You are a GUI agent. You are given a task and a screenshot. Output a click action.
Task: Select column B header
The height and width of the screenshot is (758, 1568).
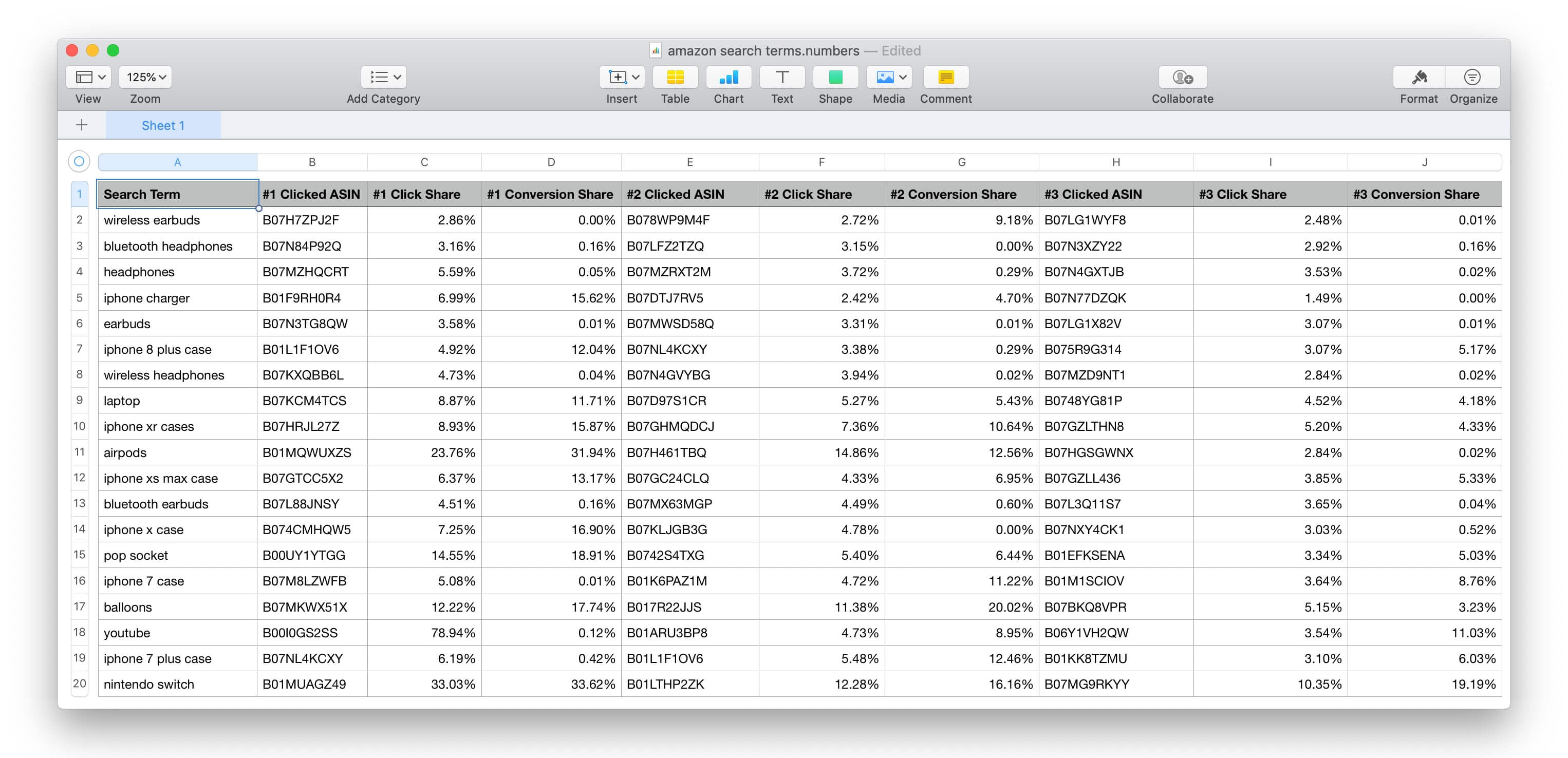click(x=312, y=162)
